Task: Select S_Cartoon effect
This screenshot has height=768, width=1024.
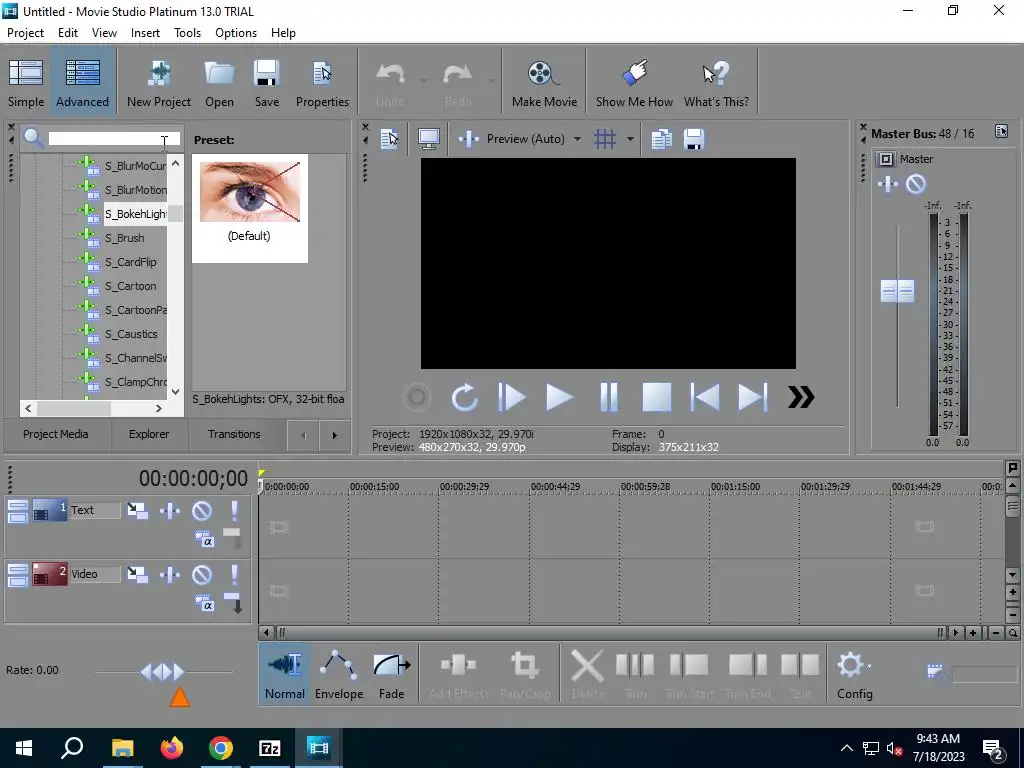Action: pos(131,286)
